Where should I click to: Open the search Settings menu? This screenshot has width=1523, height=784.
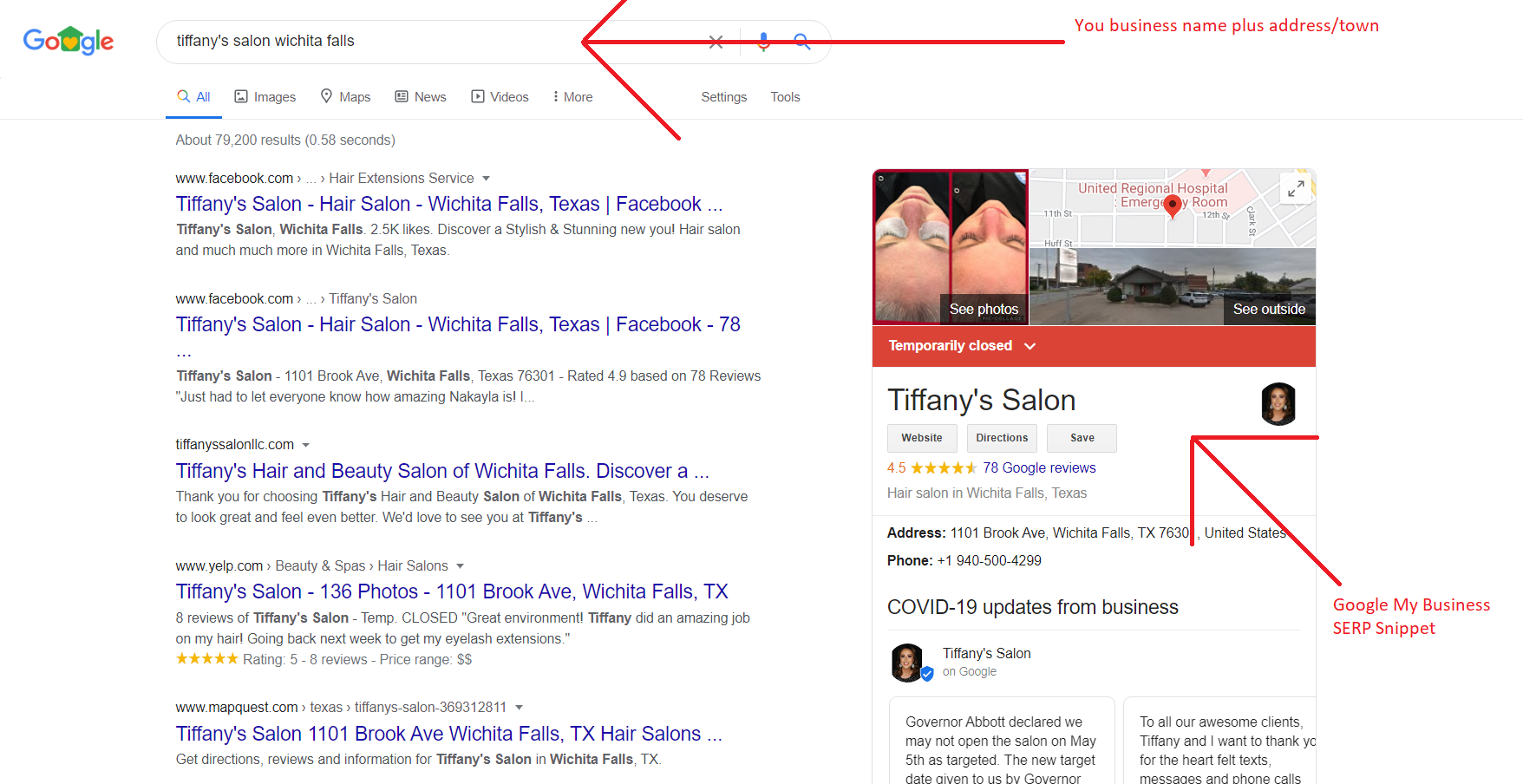tap(723, 96)
